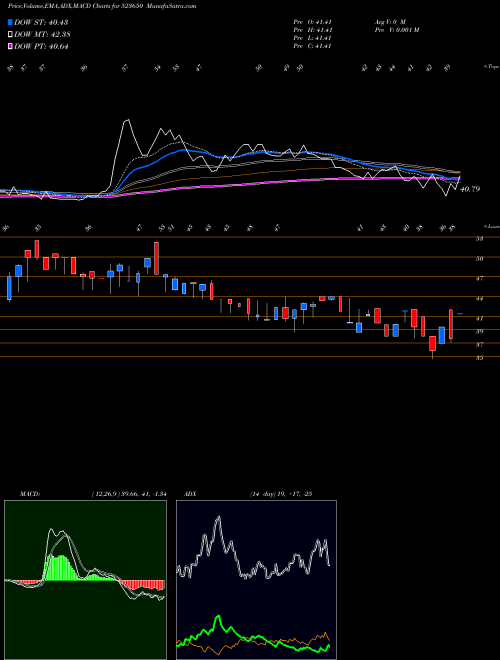
Task: Click the 40.79 last price label
Action: pos(470,189)
